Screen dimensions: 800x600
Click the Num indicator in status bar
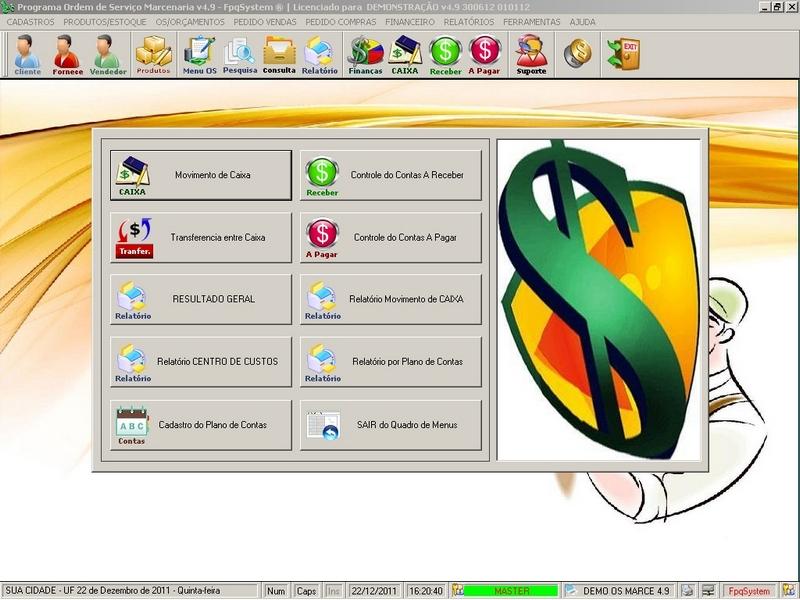pos(276,591)
